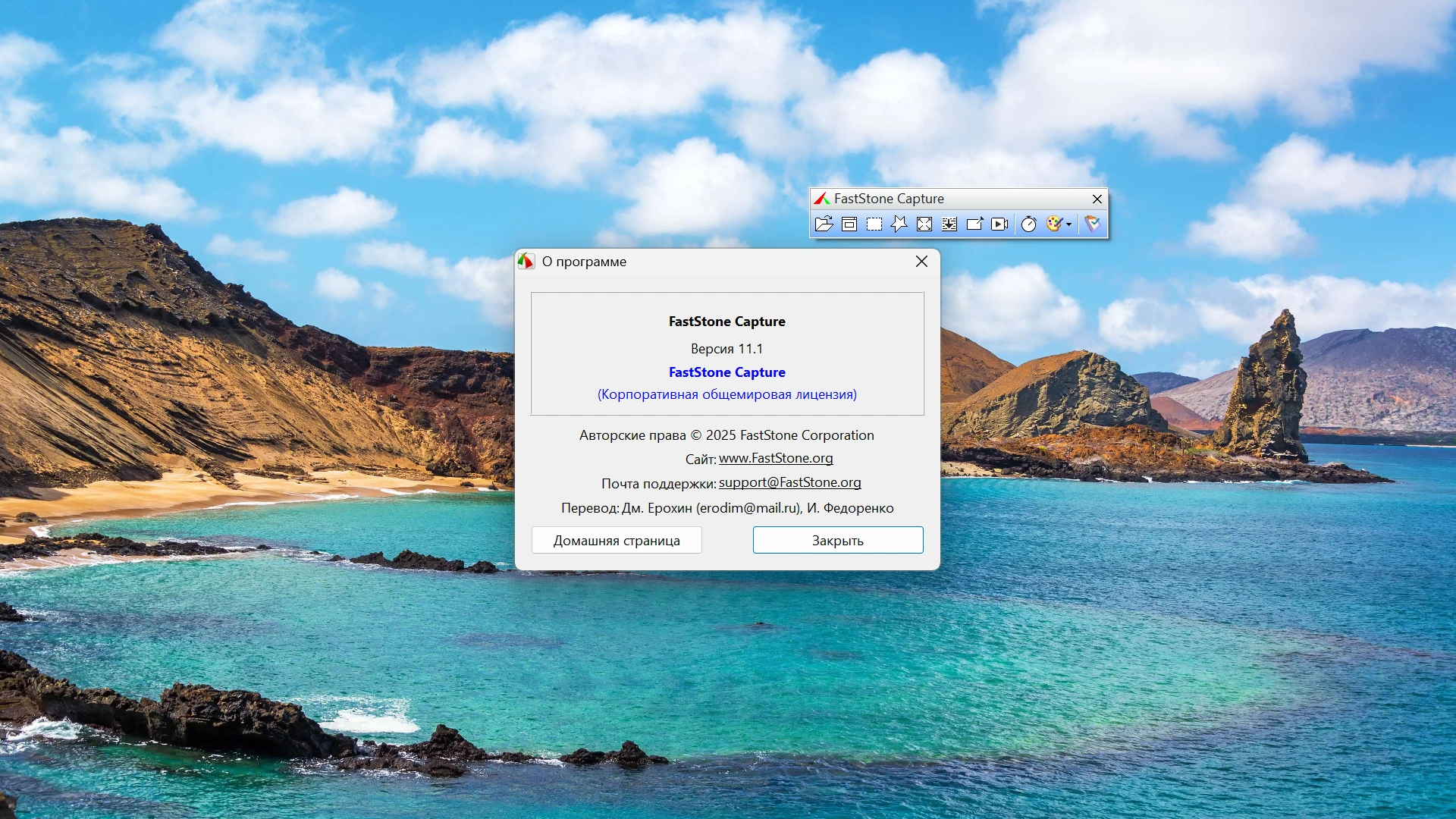
Task: Click Capture Scrolling Window icon
Action: [949, 224]
